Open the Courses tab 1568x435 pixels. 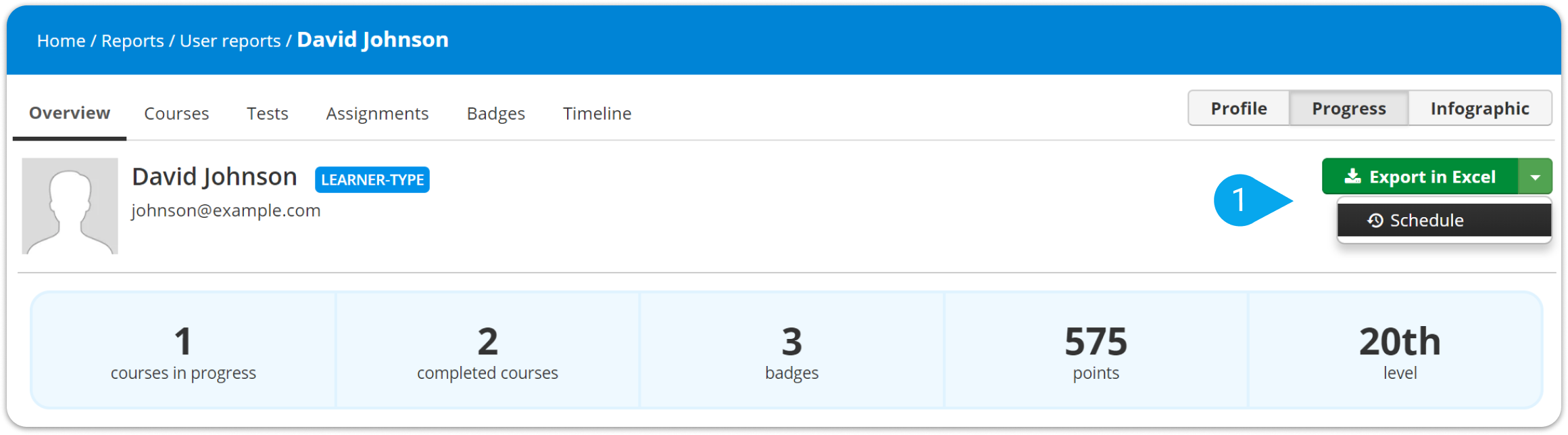pyautogui.click(x=176, y=114)
